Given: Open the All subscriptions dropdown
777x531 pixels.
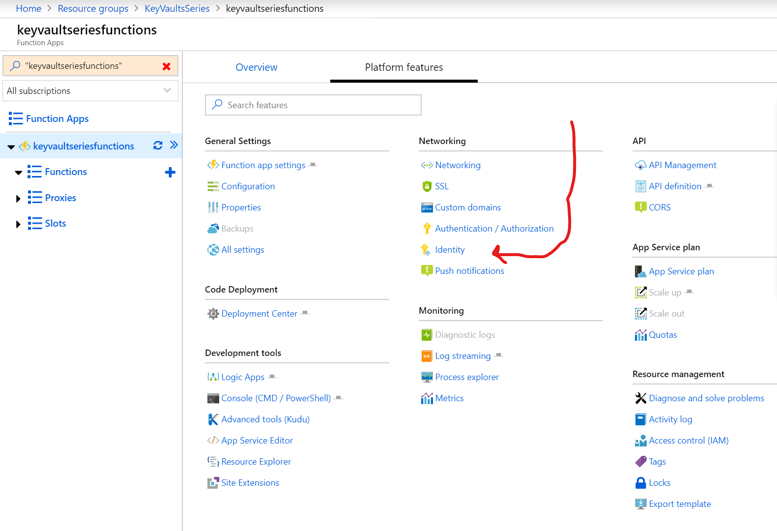Looking at the screenshot, I should [90, 91].
